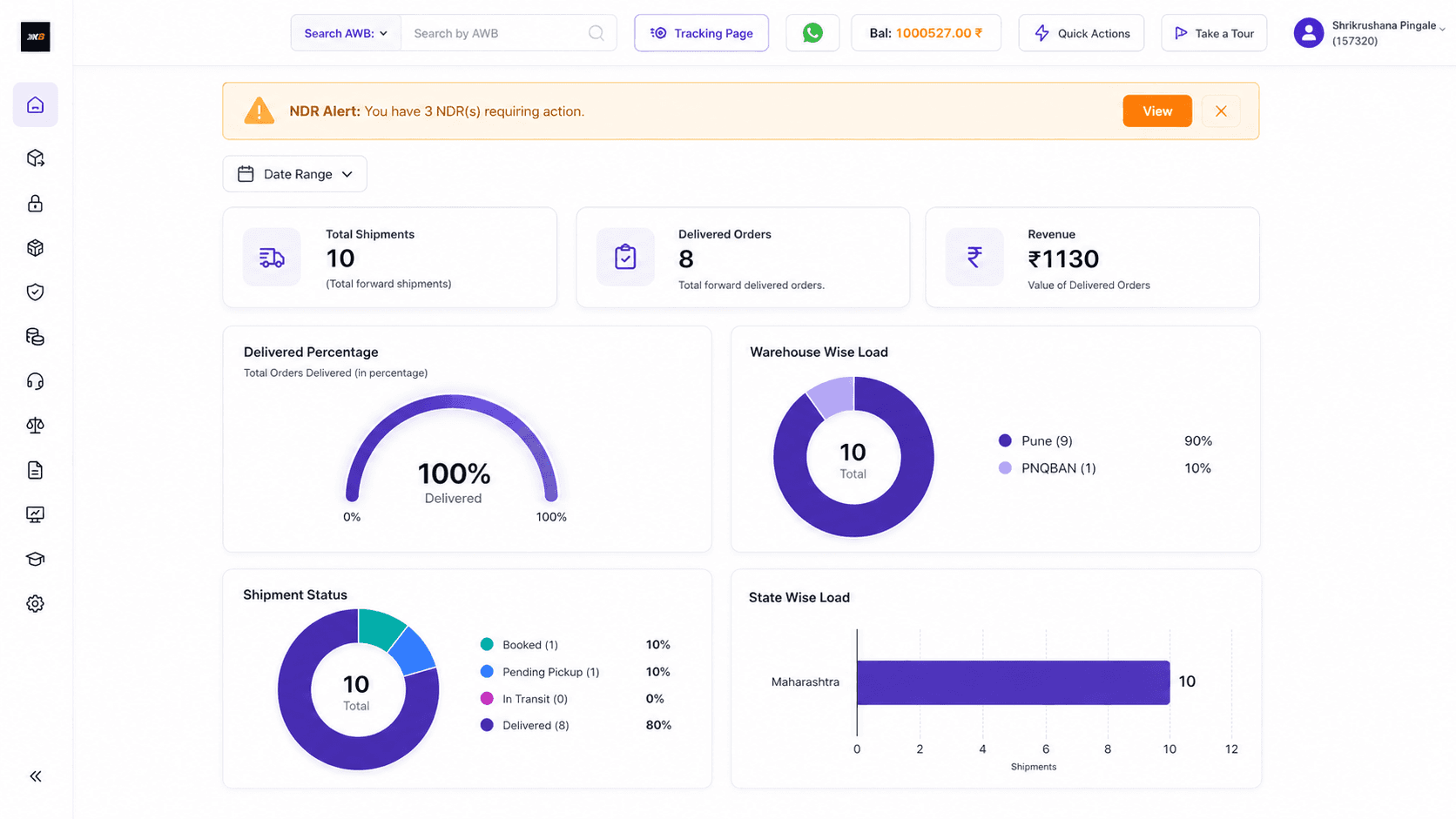Click the Total Shipments card
Viewport: 1456px width, 819px height.
(389, 258)
